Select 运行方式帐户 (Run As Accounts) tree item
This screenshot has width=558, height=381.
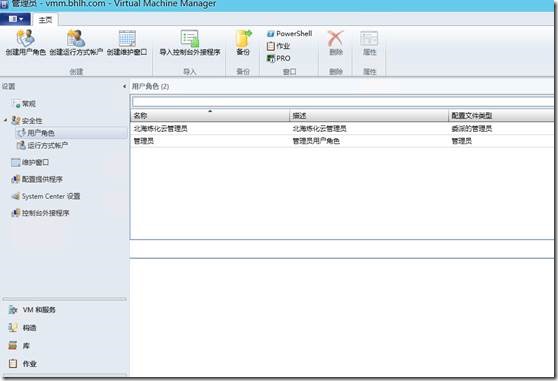tap(48, 145)
